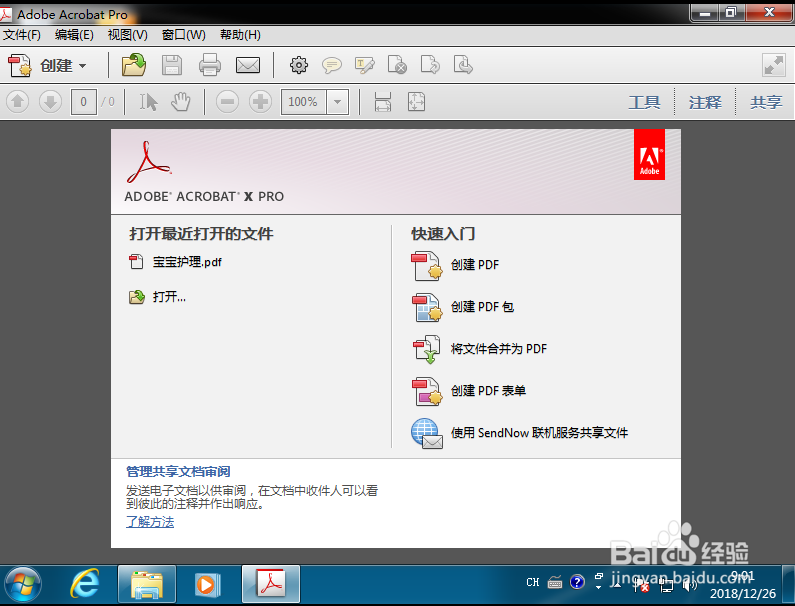Open the Windows Start button
This screenshot has width=795, height=606.
click(x=22, y=585)
